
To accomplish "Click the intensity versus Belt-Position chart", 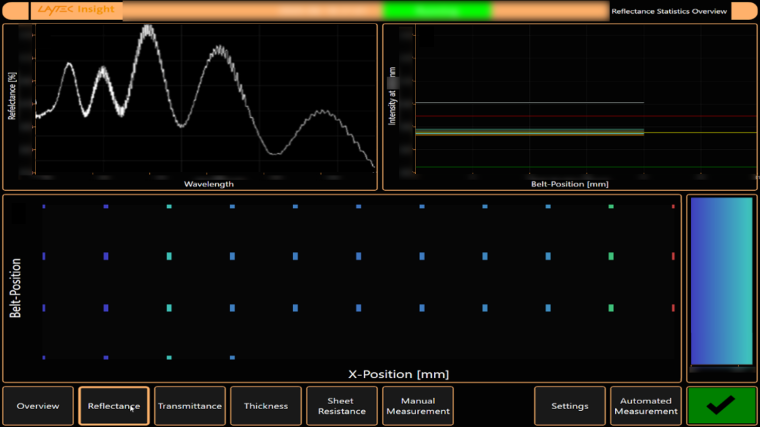I will [x=570, y=105].
